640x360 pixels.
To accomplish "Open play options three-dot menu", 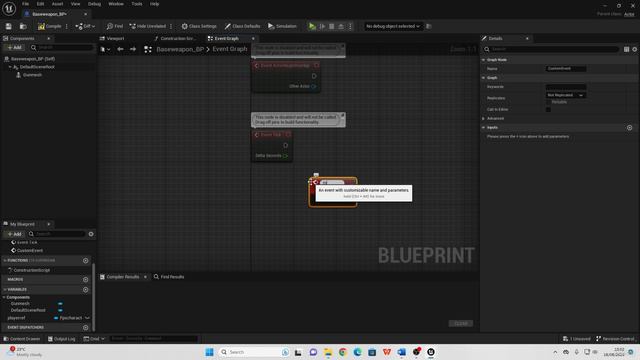I will pyautogui.click(x=350, y=26).
